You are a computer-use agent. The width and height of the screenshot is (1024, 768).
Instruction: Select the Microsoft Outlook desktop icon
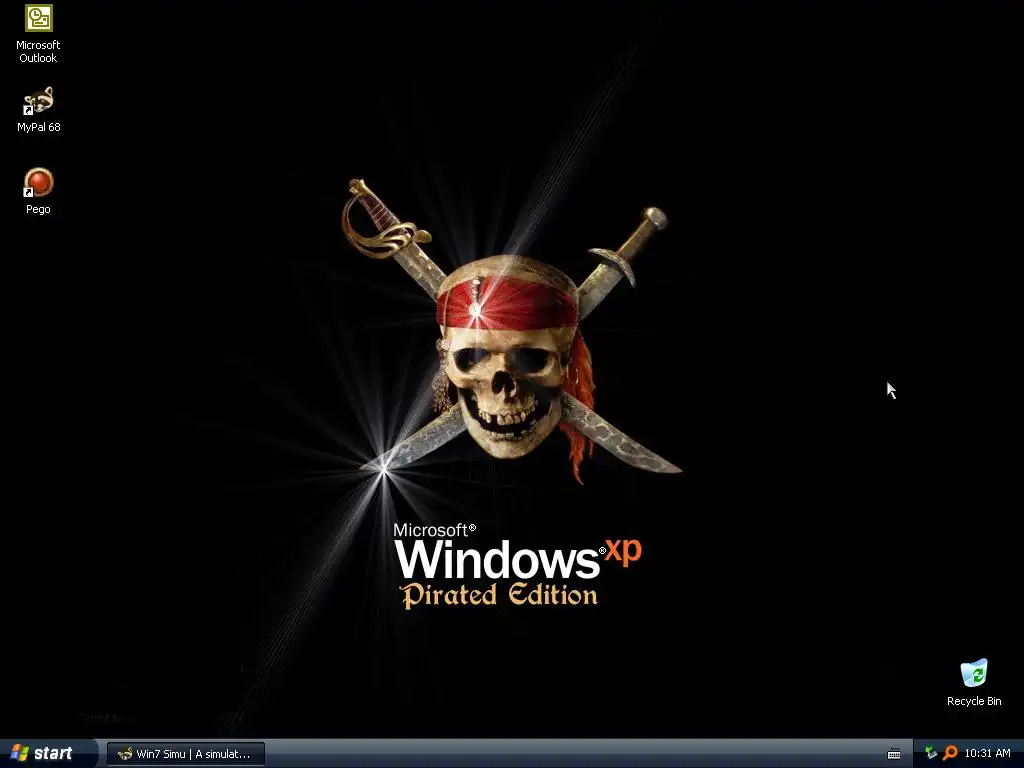[x=38, y=34]
